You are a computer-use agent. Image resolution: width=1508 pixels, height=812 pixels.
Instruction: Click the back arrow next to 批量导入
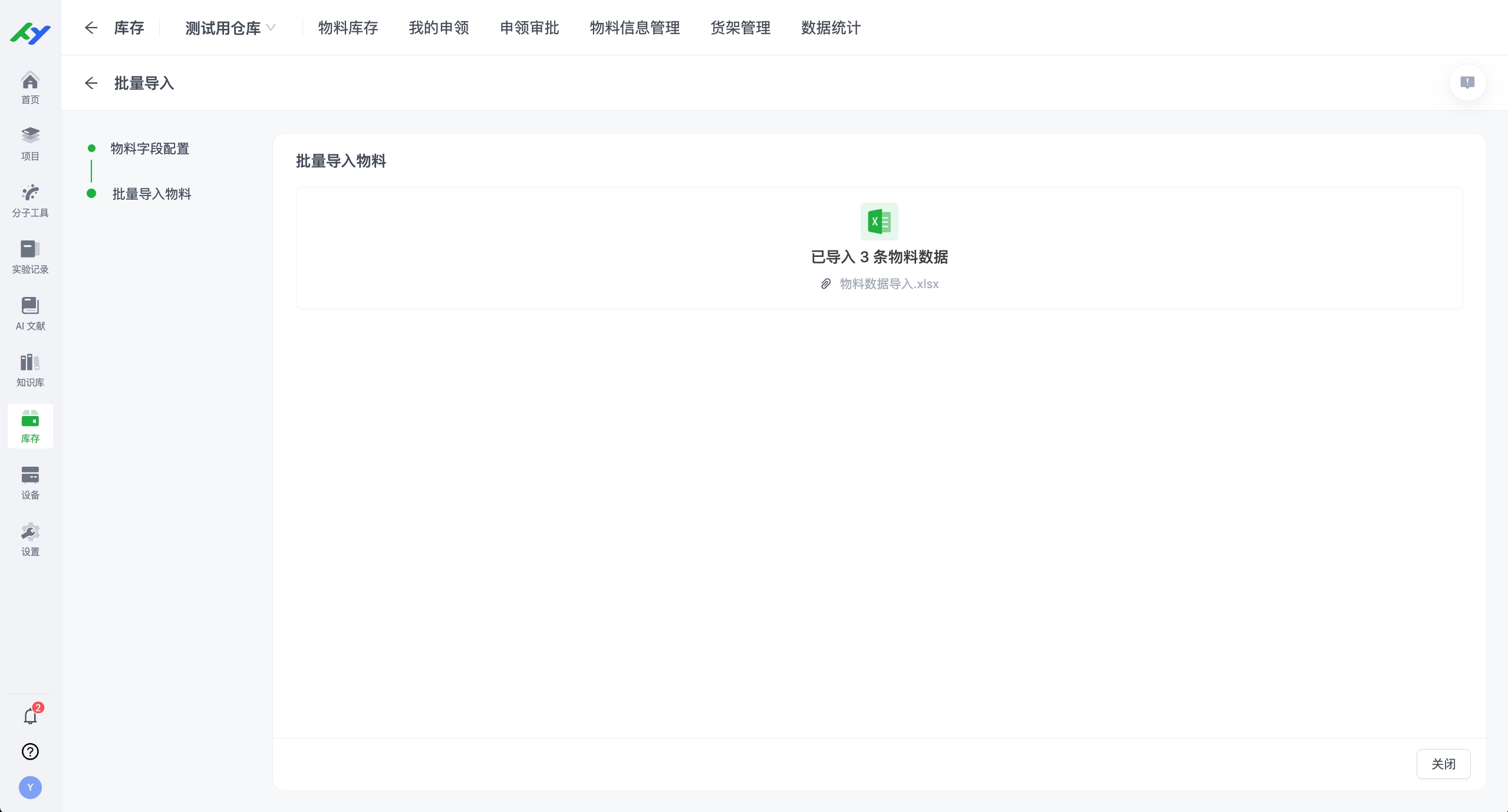[91, 83]
